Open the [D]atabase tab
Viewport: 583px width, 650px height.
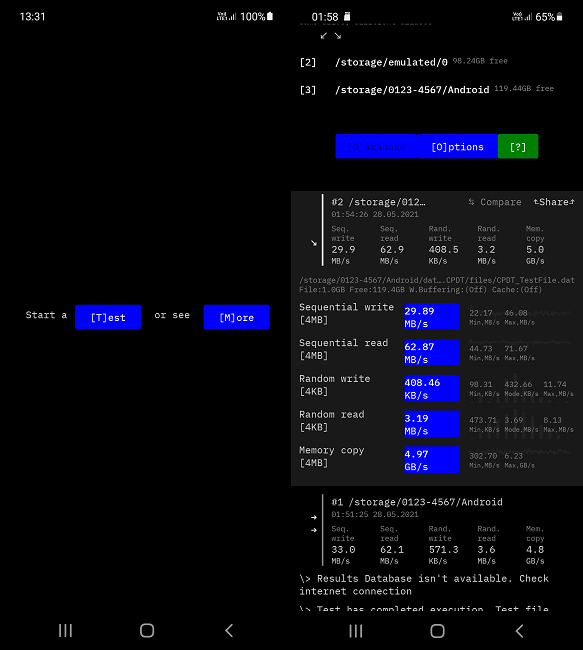click(376, 146)
